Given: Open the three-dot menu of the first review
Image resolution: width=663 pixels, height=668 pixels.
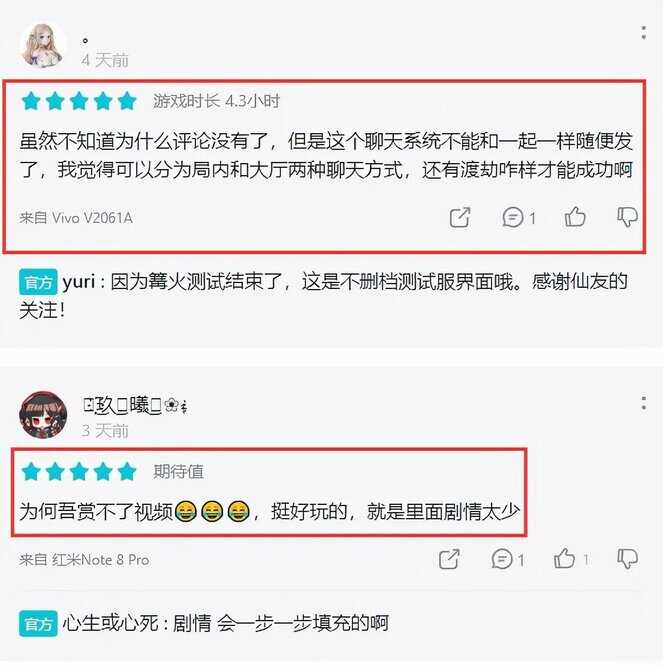Looking at the screenshot, I should tap(643, 32).
